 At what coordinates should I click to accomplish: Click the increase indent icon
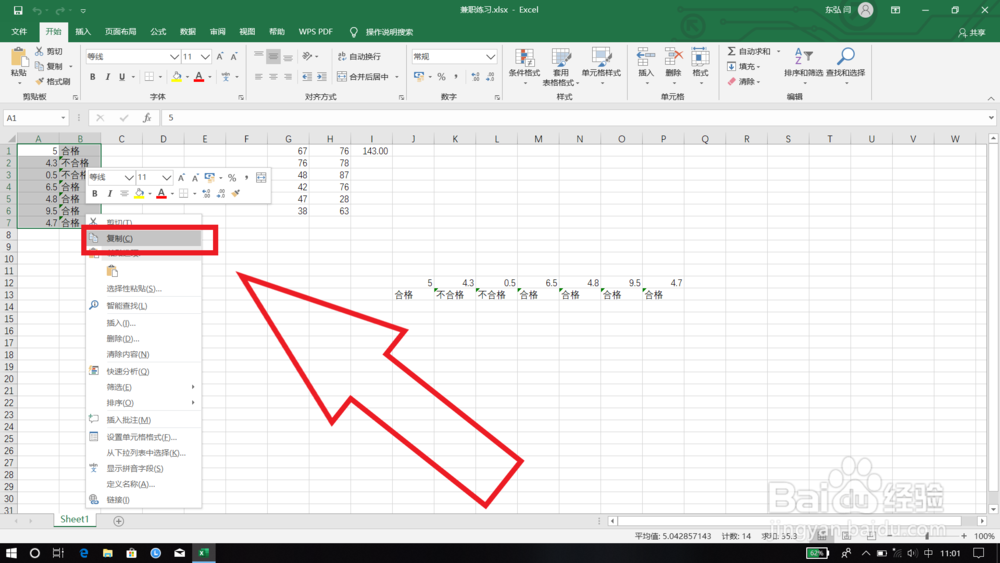tap(321, 77)
